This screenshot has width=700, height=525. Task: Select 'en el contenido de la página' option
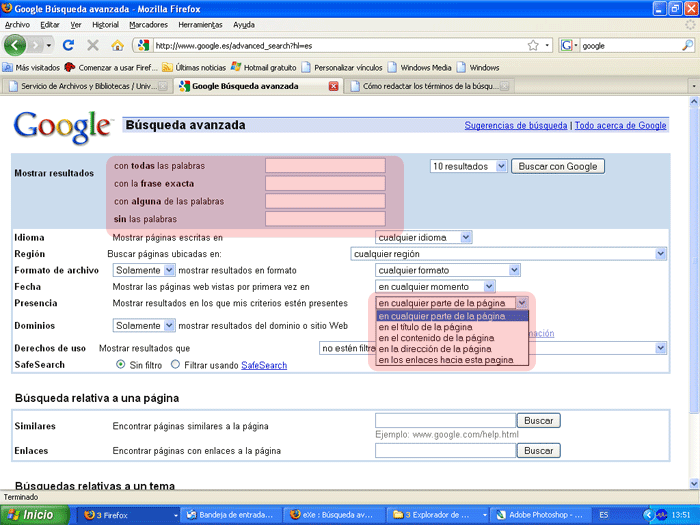[452, 338]
